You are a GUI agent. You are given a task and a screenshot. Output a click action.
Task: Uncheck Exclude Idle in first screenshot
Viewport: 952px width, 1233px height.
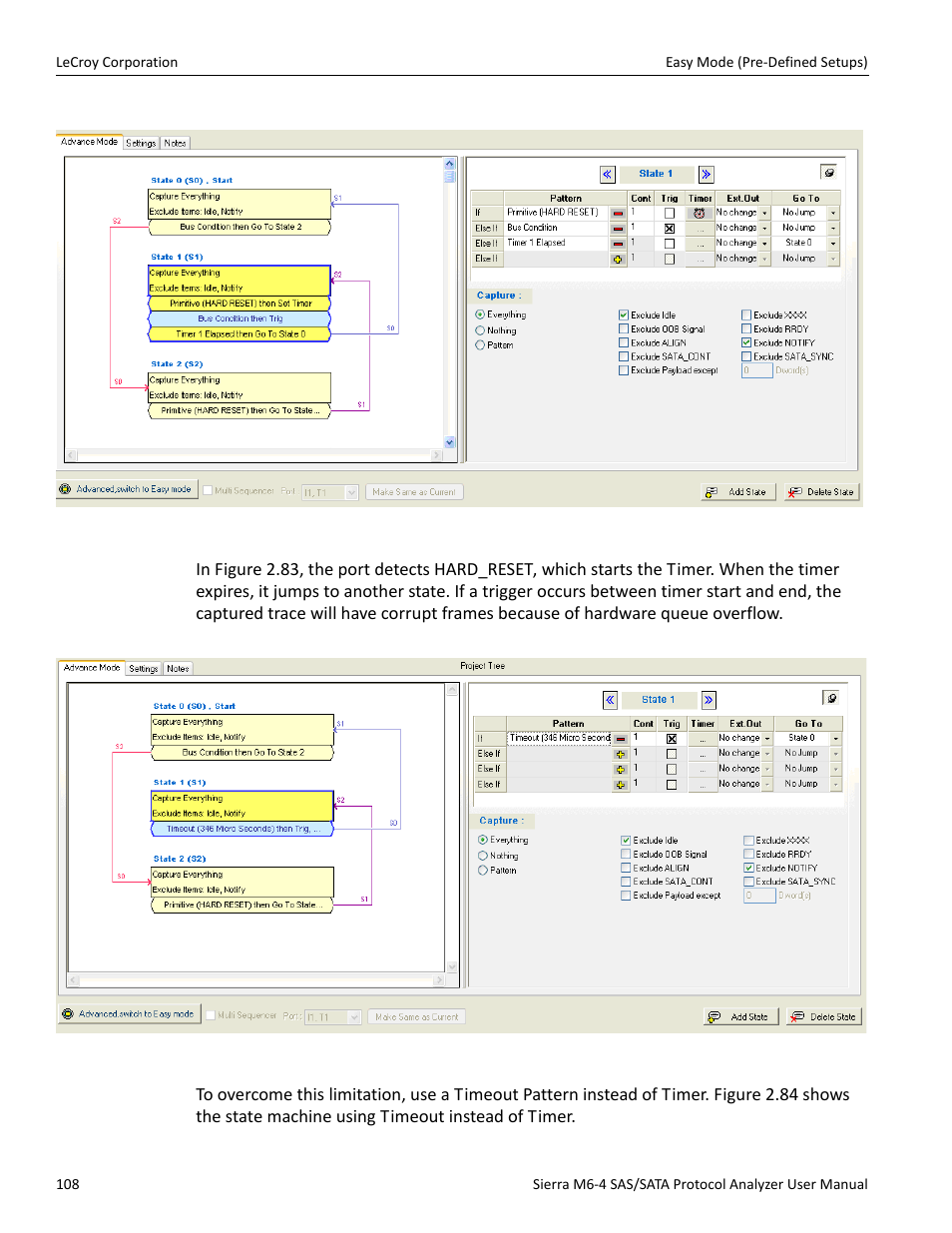click(623, 314)
